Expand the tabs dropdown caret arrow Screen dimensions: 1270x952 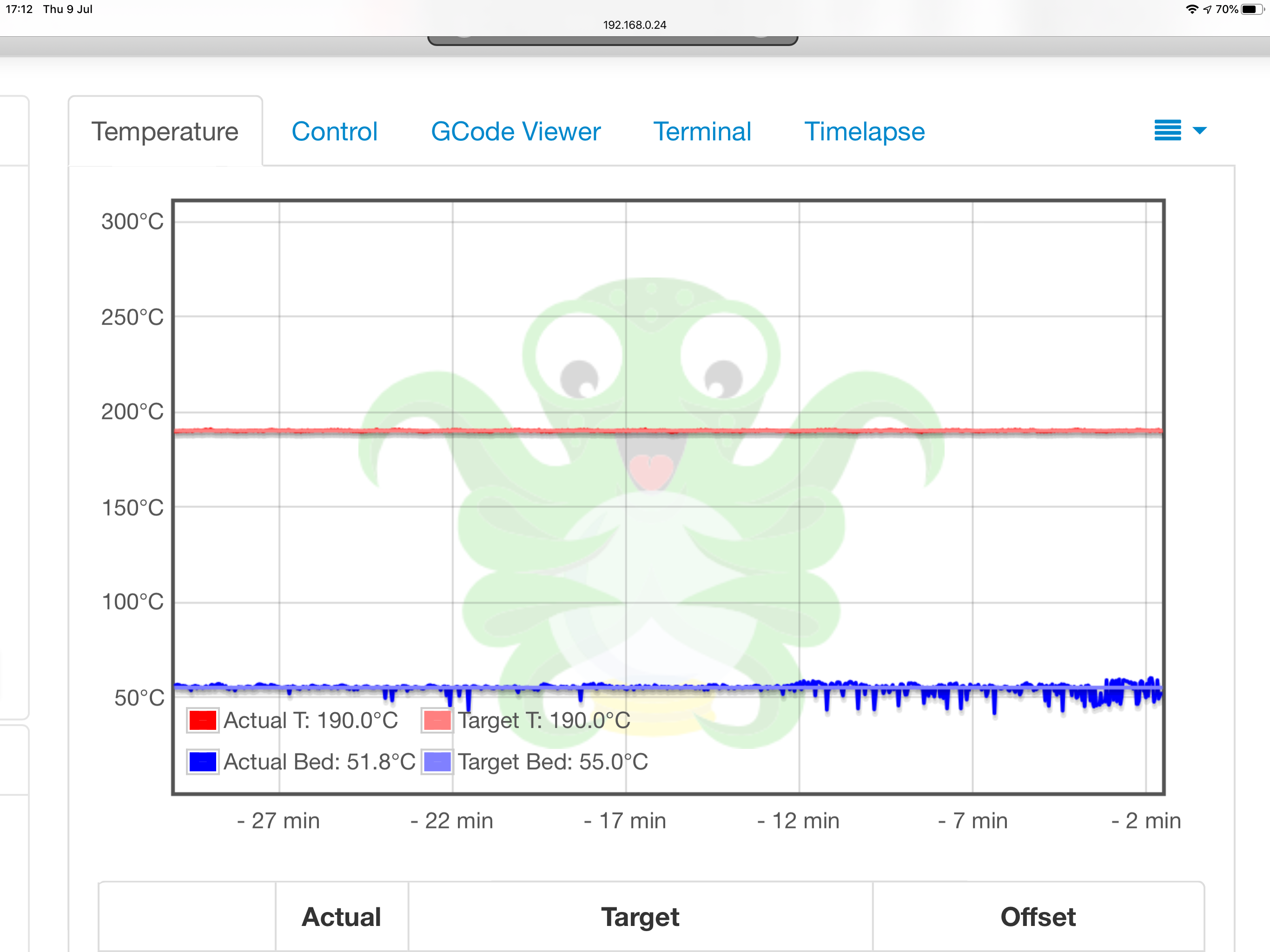pos(1199,130)
